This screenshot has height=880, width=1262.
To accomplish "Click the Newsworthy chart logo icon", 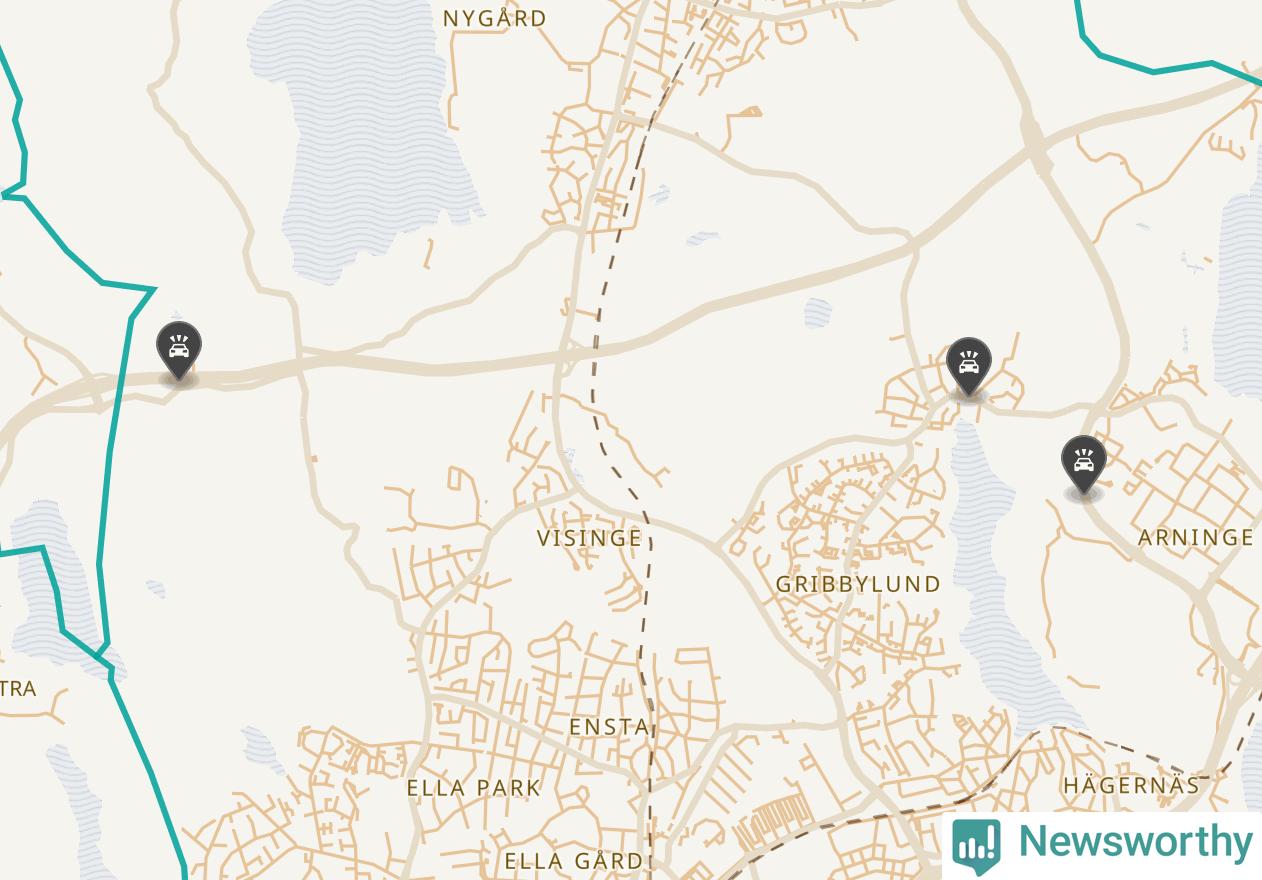I will (977, 846).
